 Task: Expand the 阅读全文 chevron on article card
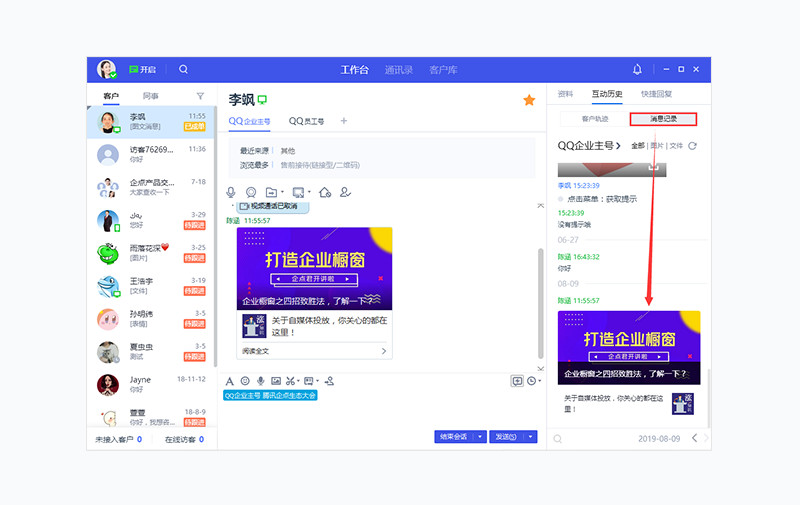(384, 351)
